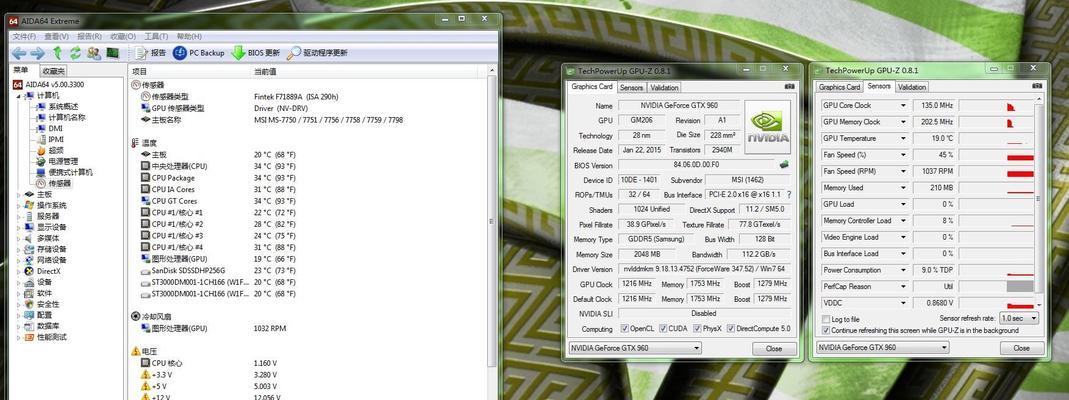The image size is (1069, 400).
Task: Open GPU selector dropdown in Sensors window
Action: (x=882, y=348)
